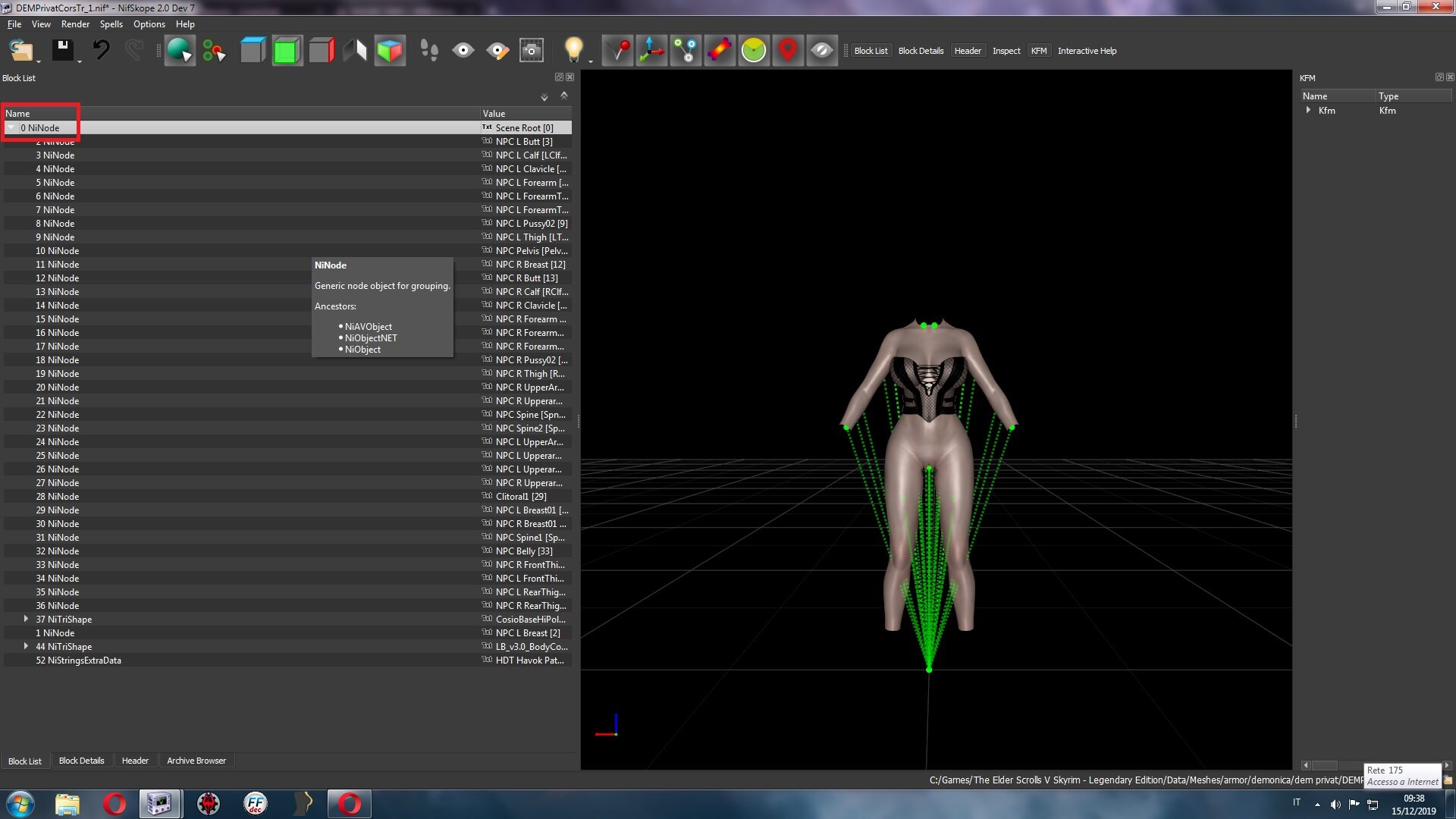The width and height of the screenshot is (1456, 819).
Task: Float the KFM panel
Action: pos(1439,77)
